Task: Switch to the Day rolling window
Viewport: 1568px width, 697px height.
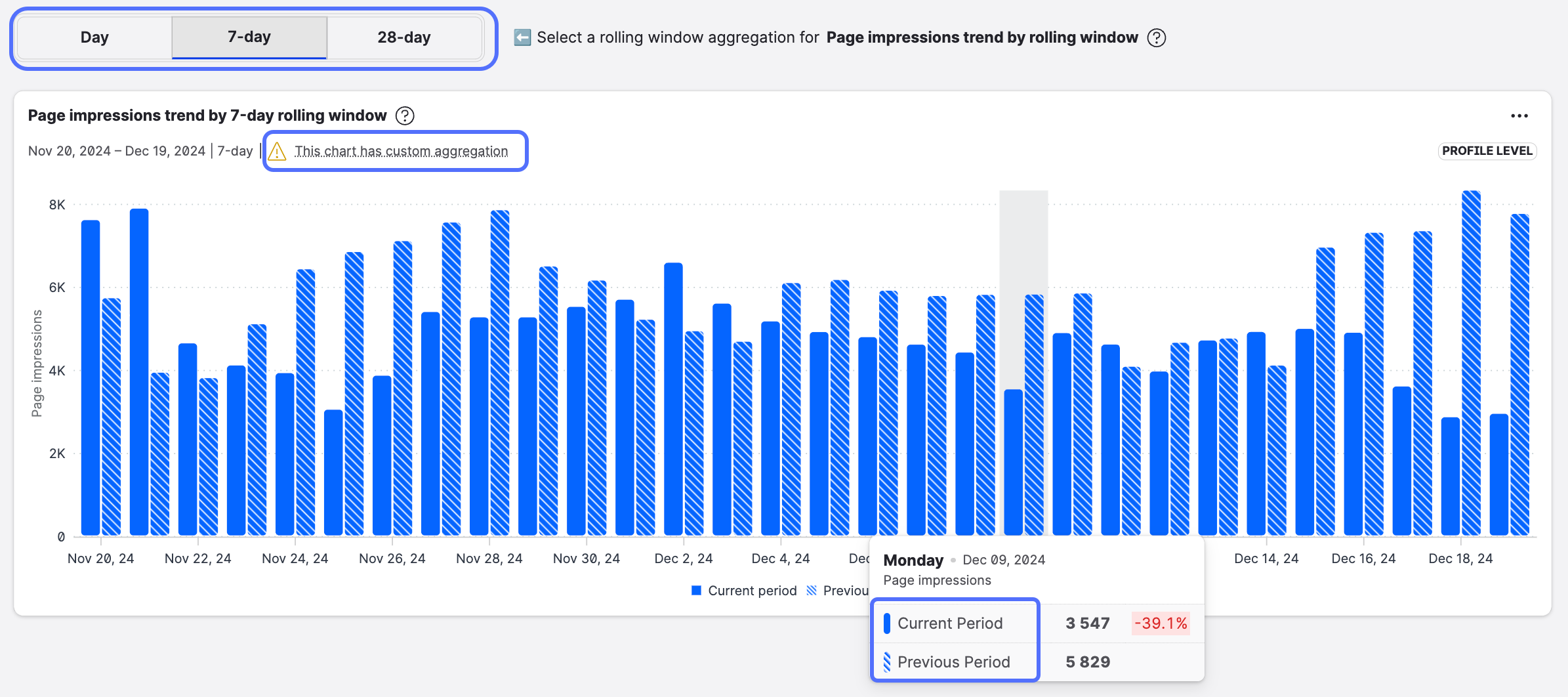Action: click(94, 37)
